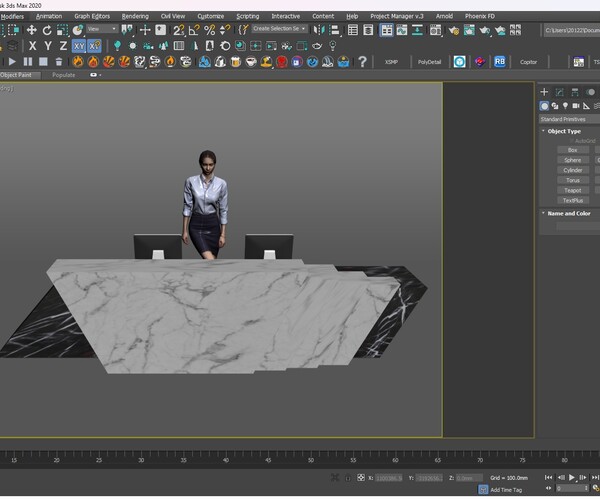The height and width of the screenshot is (500, 600).
Task: Click the Cylinder primitive button
Action: [572, 170]
